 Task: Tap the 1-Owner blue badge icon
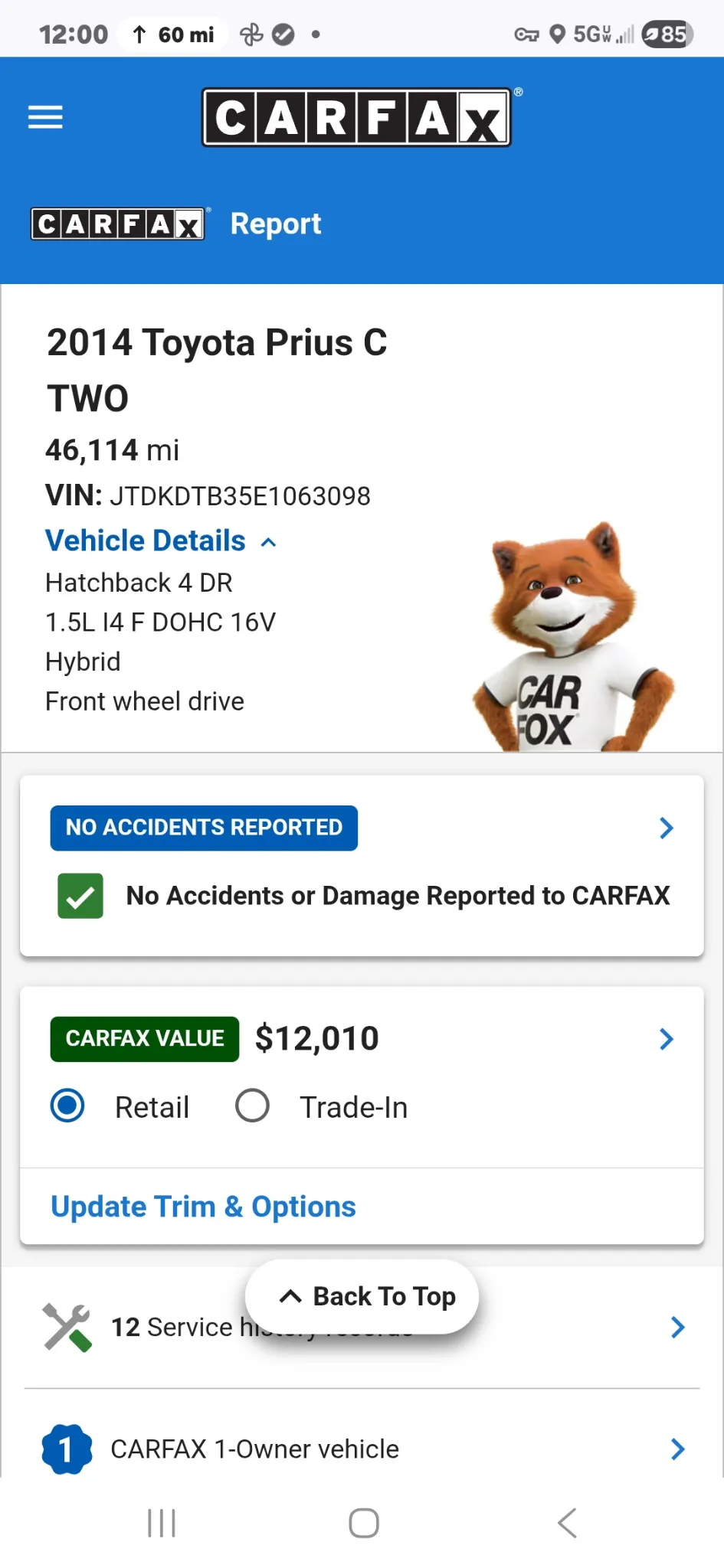67,1449
